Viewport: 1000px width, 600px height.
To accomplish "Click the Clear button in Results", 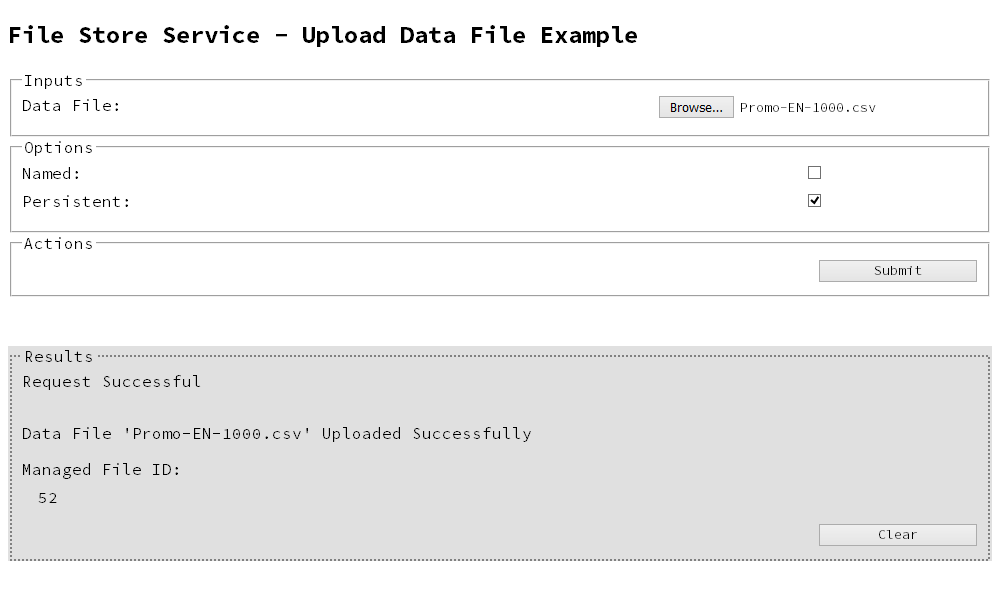I will click(x=897, y=534).
